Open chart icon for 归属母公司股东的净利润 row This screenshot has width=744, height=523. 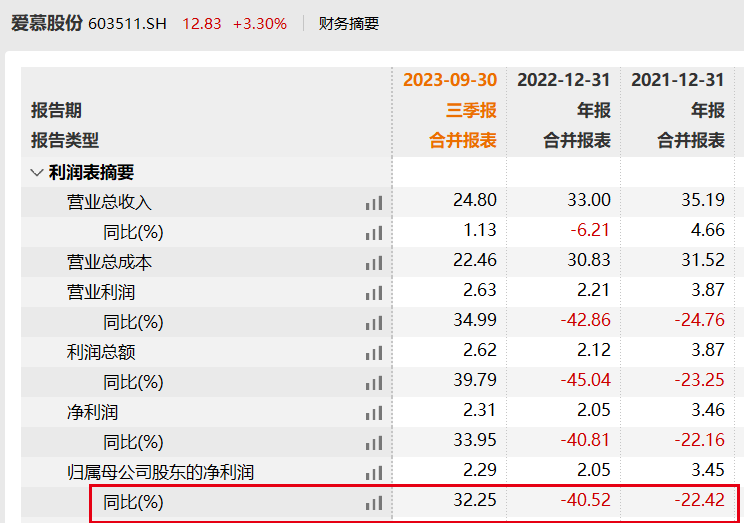pos(374,473)
